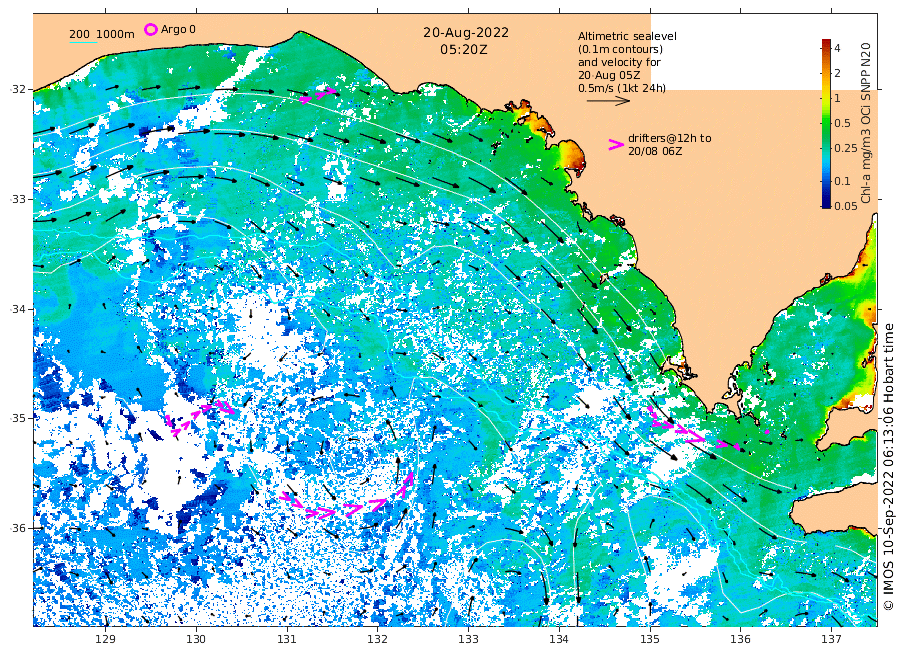
Task: Click the cyan 200m depth legend line
Action: (83, 42)
